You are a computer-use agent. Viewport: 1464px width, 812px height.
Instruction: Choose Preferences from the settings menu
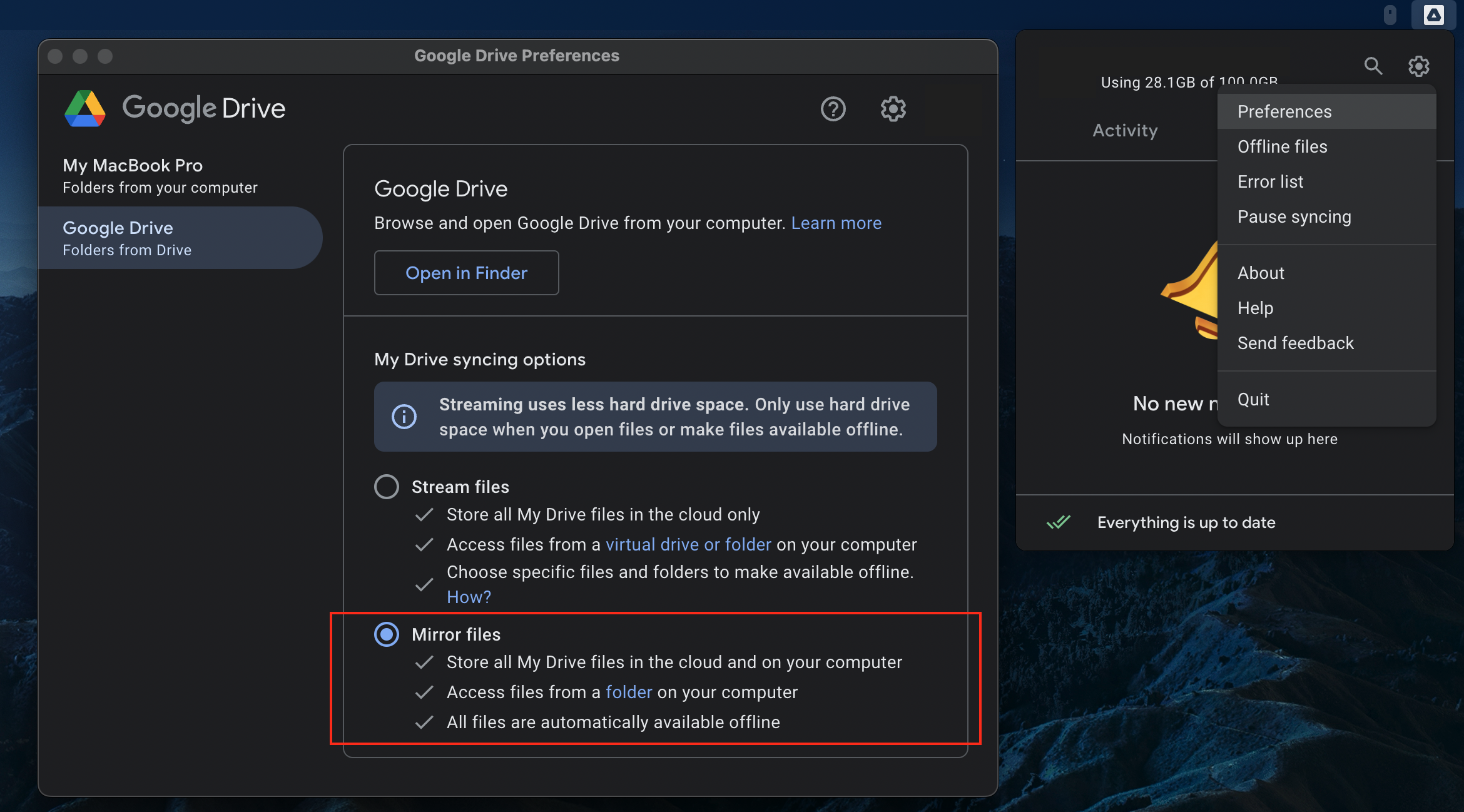tap(1284, 111)
